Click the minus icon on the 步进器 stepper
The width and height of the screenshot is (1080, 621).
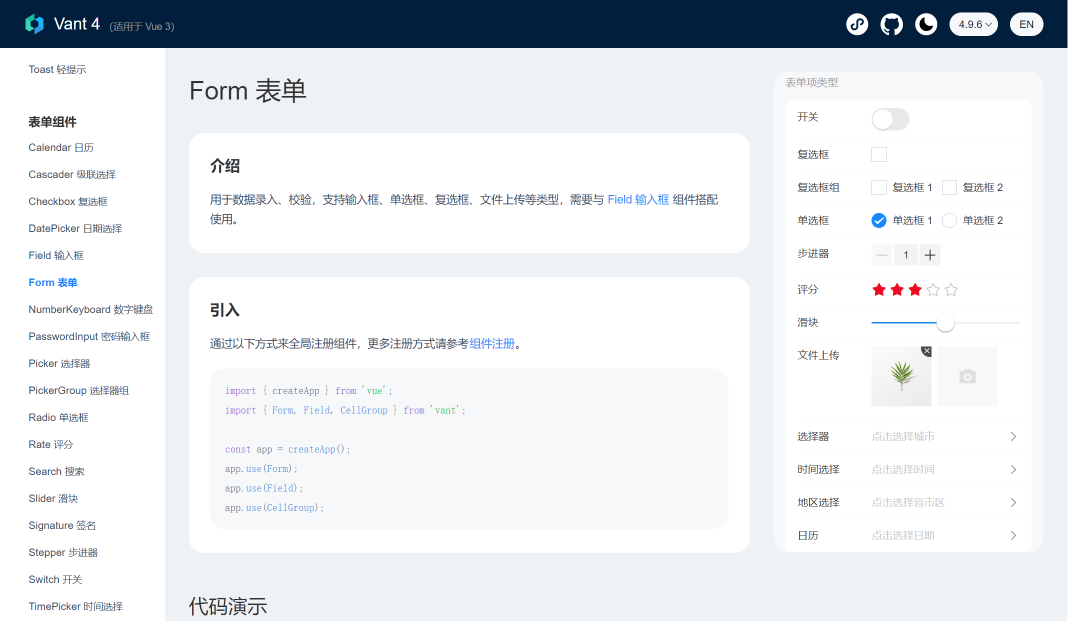pyautogui.click(x=881, y=254)
